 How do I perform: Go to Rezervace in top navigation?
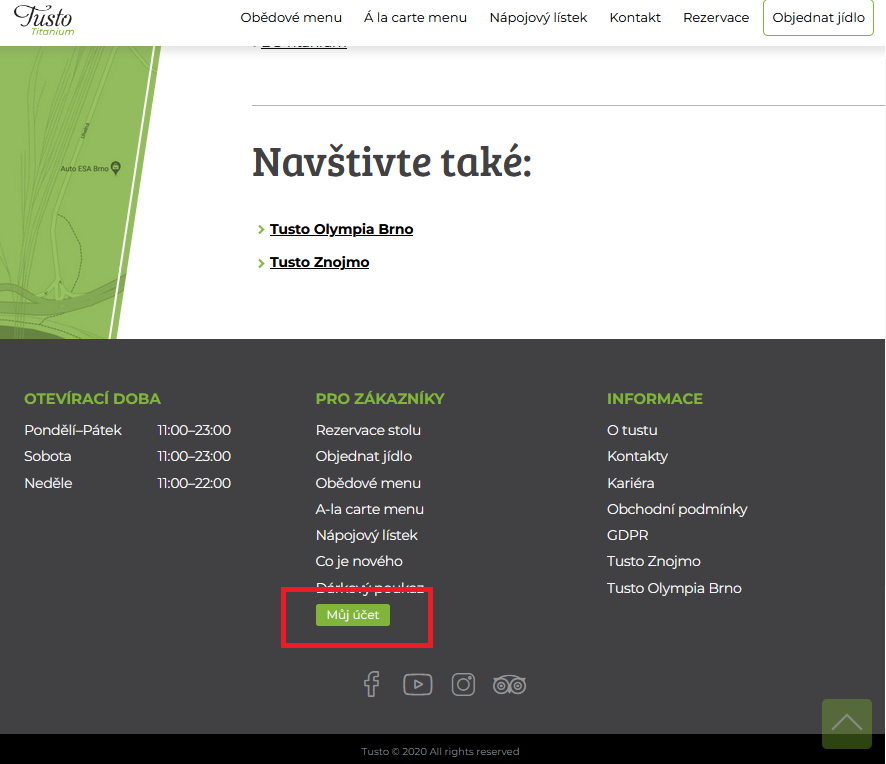(x=716, y=18)
